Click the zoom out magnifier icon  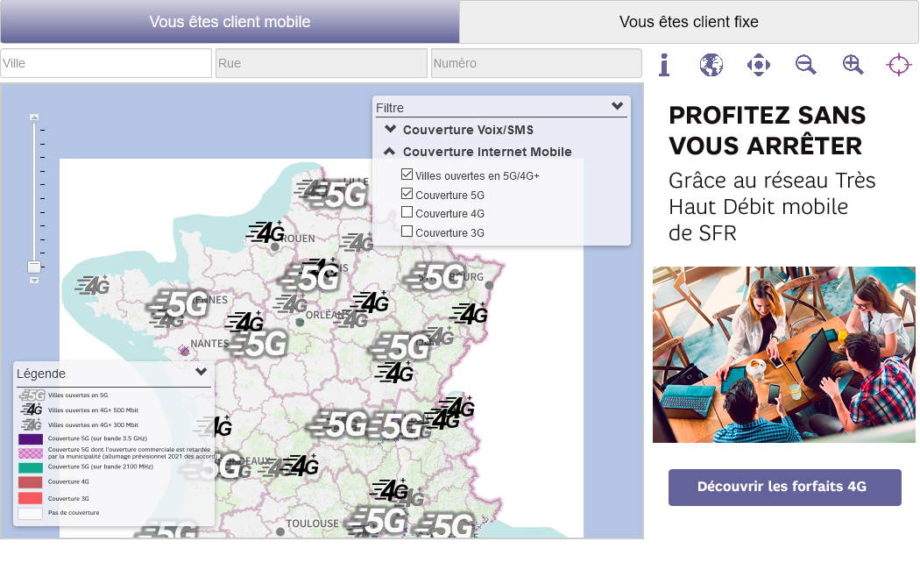pyautogui.click(x=806, y=65)
